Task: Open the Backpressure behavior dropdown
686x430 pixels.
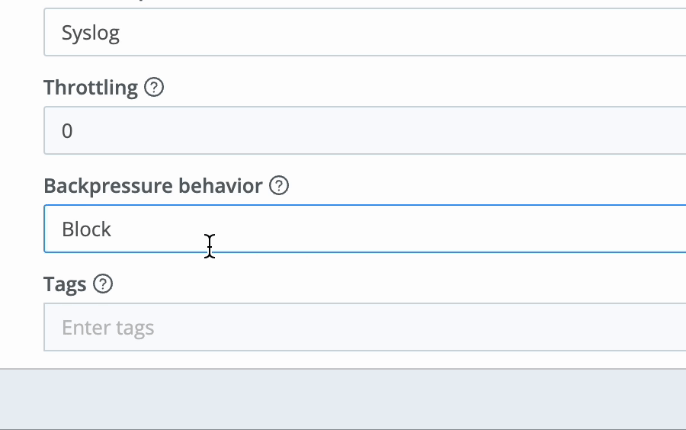Action: tap(365, 229)
